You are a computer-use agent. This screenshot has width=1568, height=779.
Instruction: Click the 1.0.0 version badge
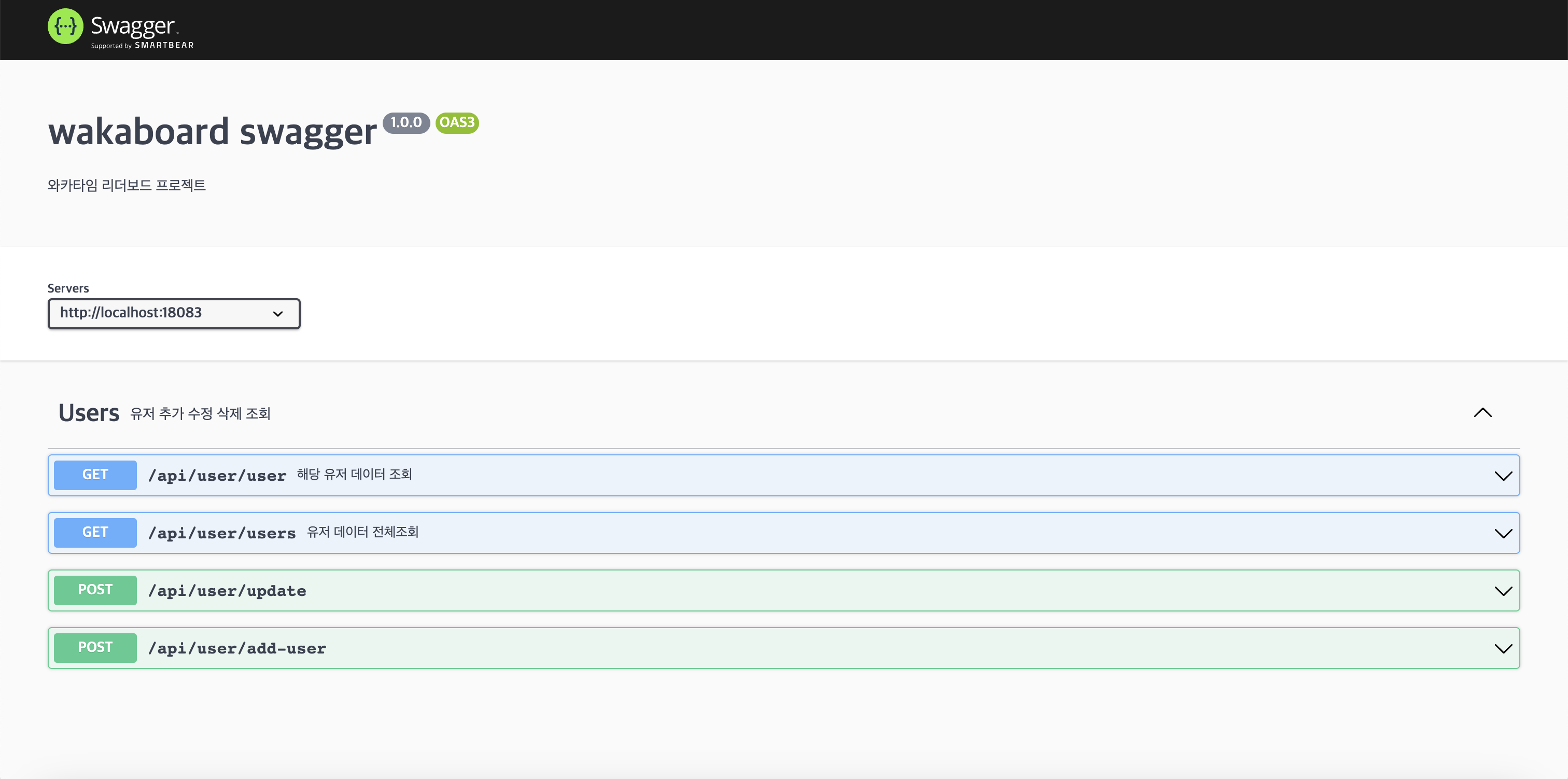tap(406, 122)
